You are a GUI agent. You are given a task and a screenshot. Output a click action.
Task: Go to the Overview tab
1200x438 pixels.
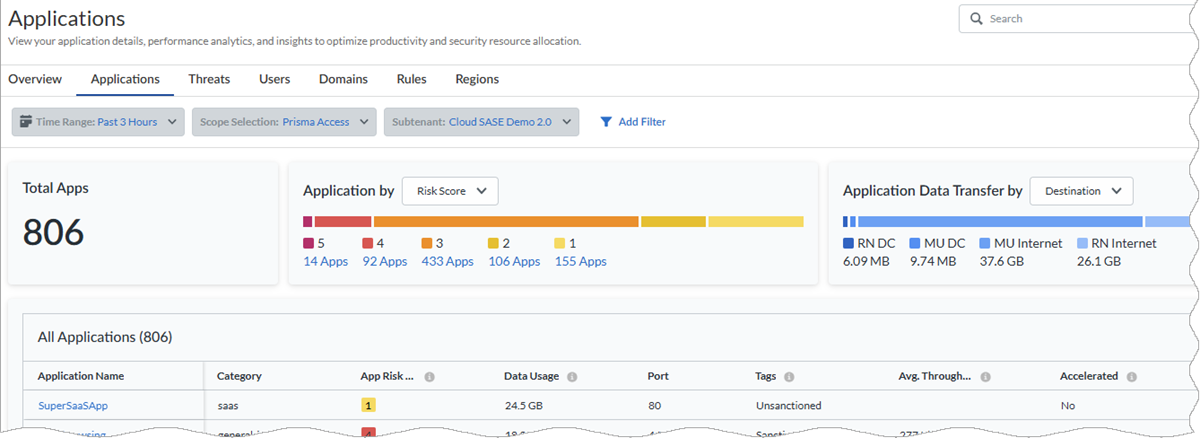pos(35,79)
